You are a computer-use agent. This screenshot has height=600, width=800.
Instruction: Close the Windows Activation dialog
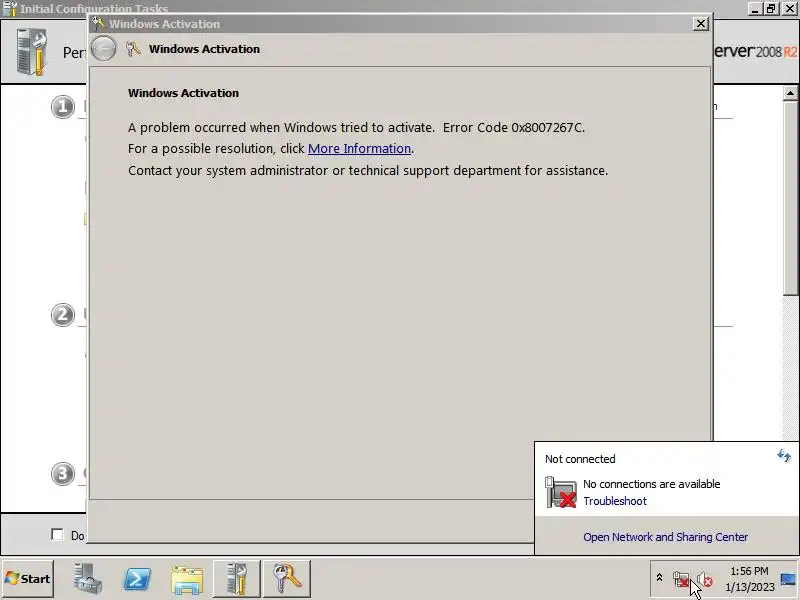point(701,24)
